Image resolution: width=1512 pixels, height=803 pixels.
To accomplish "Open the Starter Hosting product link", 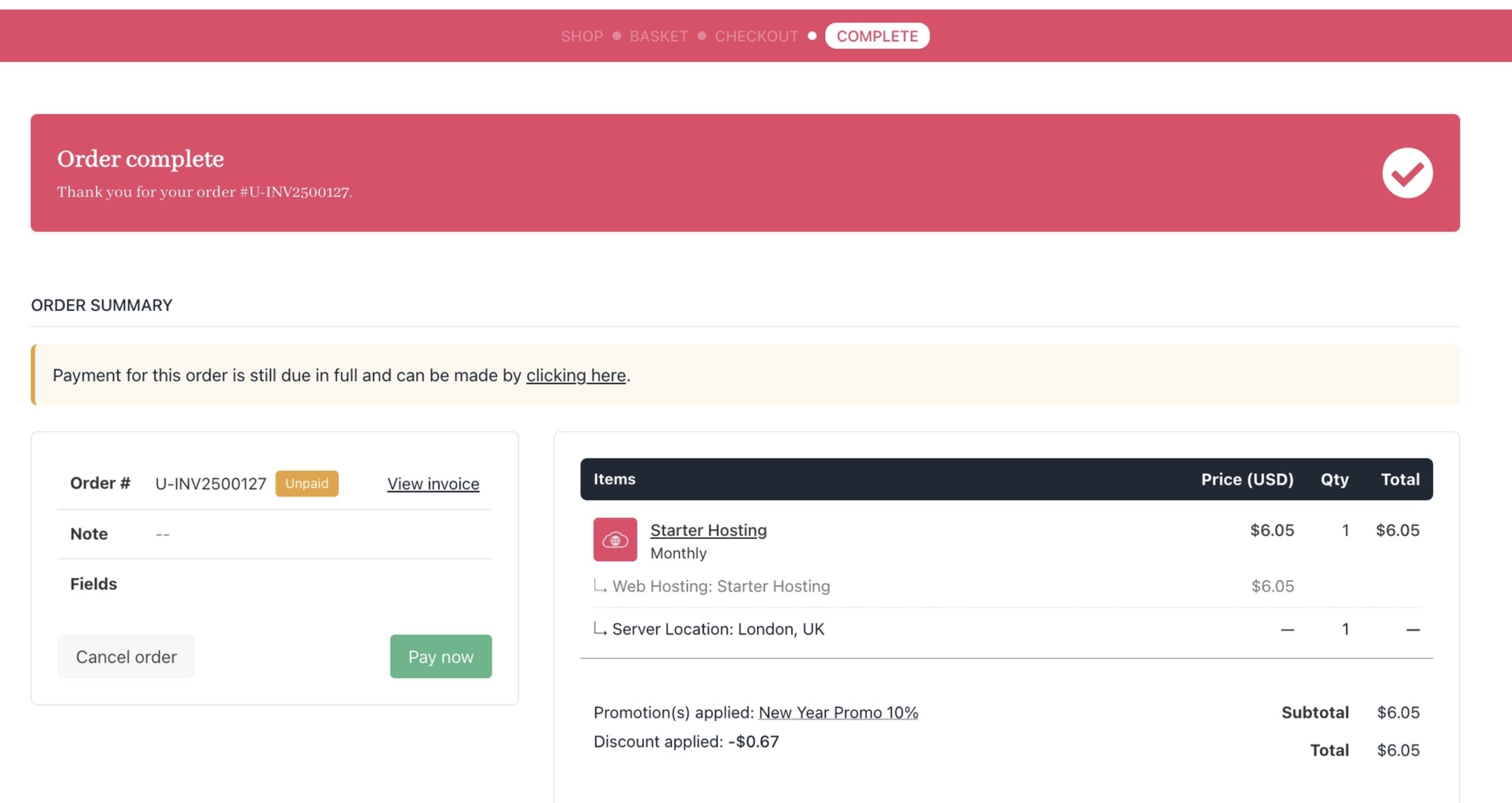I will tap(708, 530).
